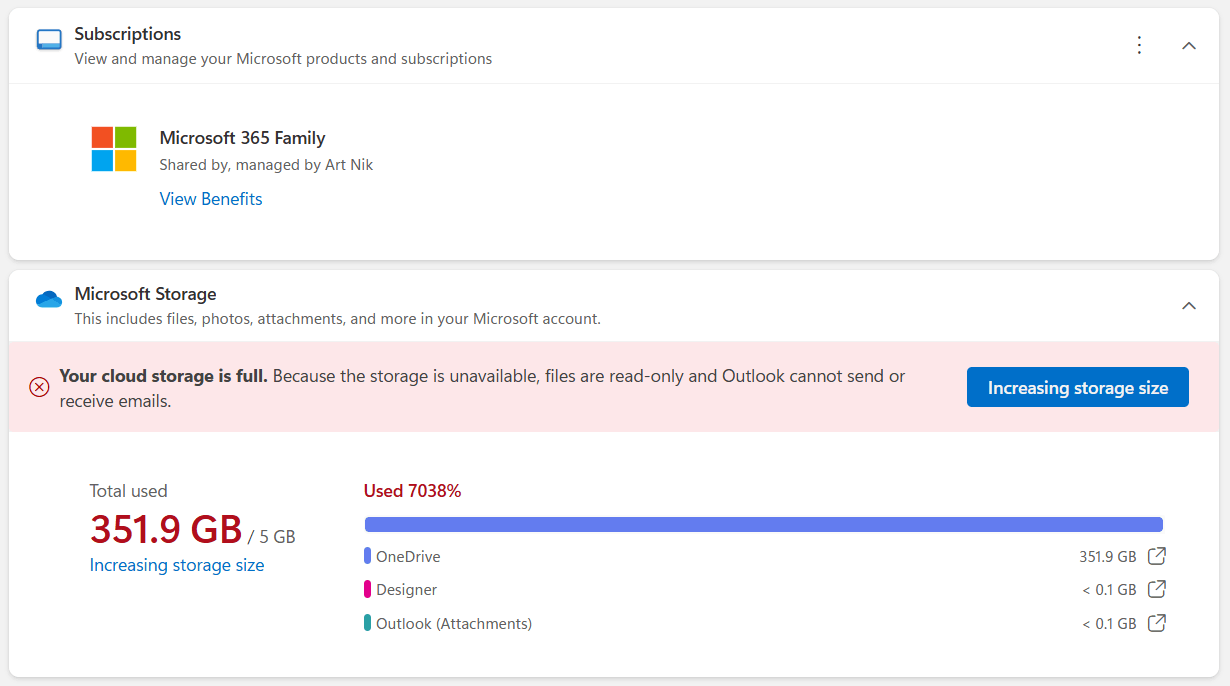Click the blue Increasing storage size button
The height and width of the screenshot is (686, 1230).
pos(1077,387)
